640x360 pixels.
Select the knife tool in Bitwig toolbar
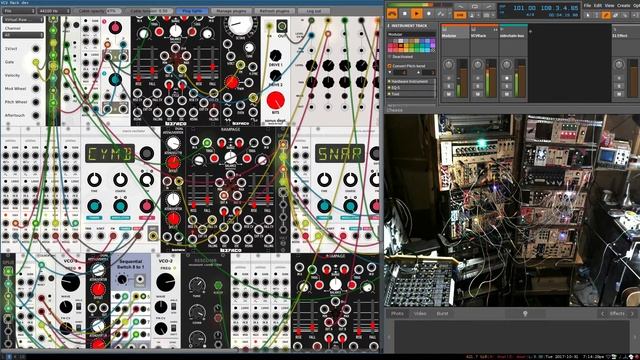(625, 15)
